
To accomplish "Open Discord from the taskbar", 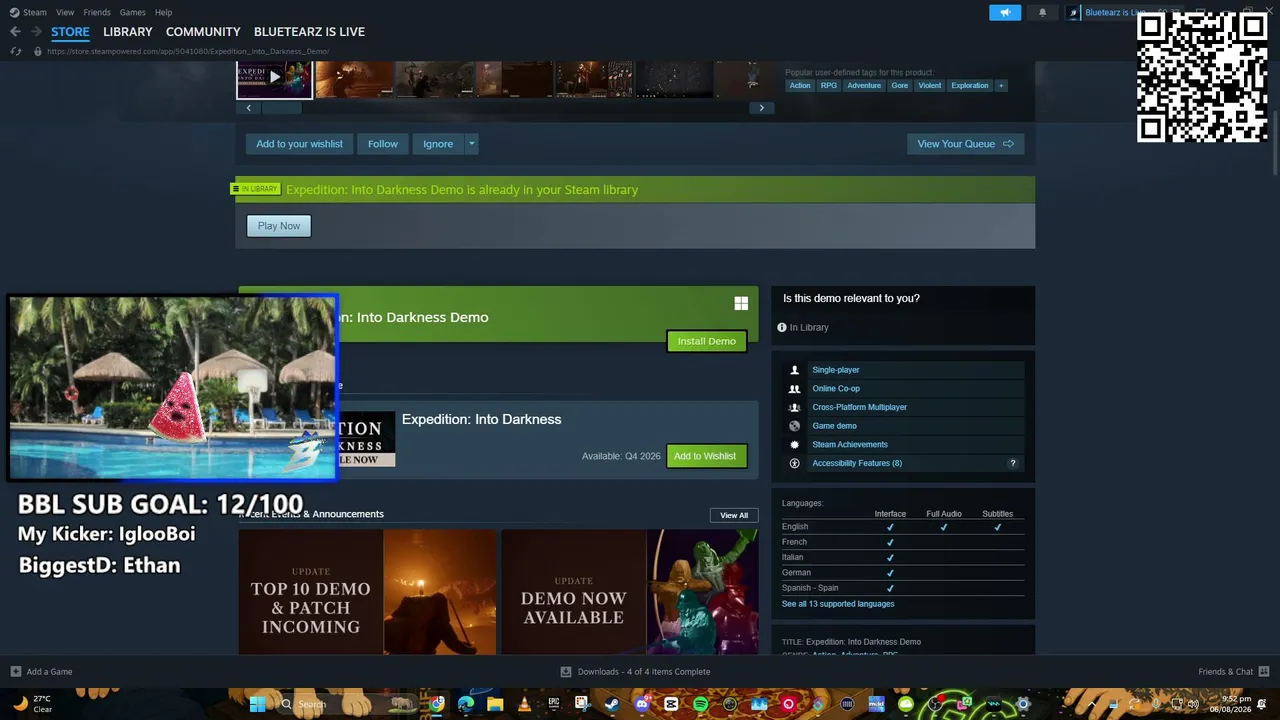I will tap(641, 705).
